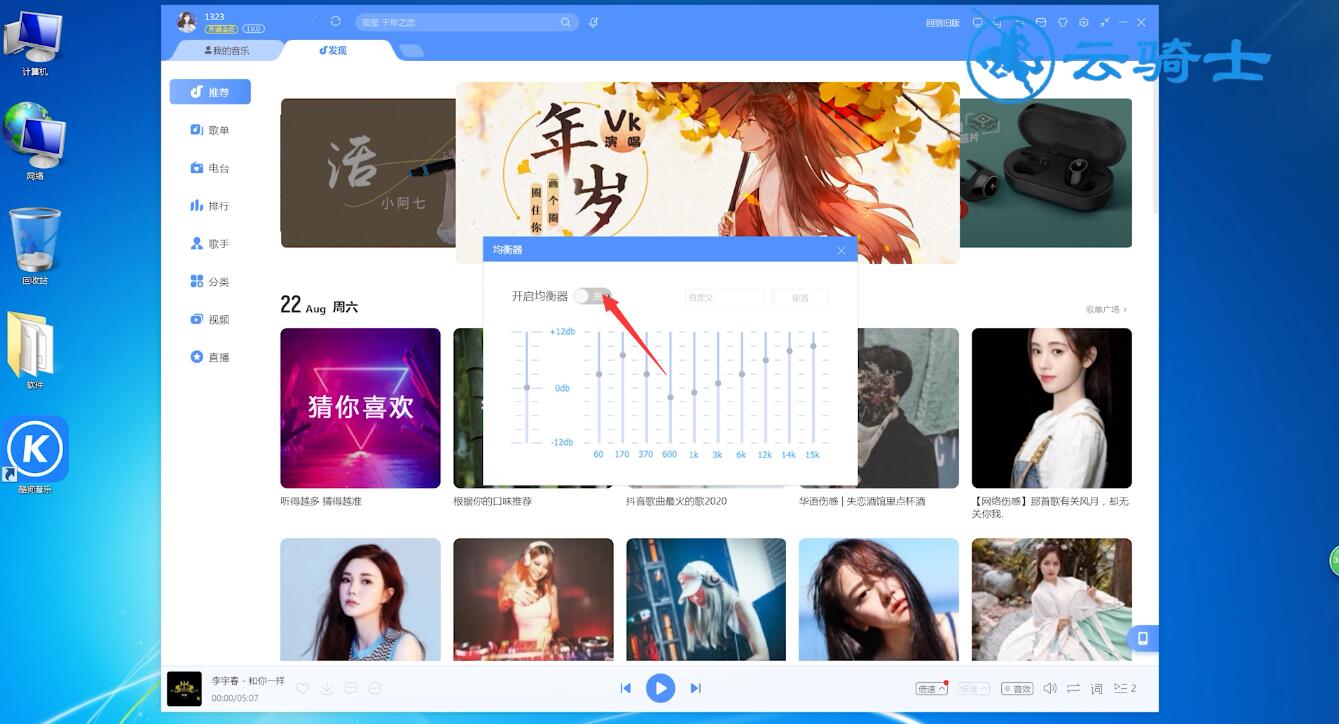
Task: Click the listen-to-identify song icon
Action: (x=594, y=22)
